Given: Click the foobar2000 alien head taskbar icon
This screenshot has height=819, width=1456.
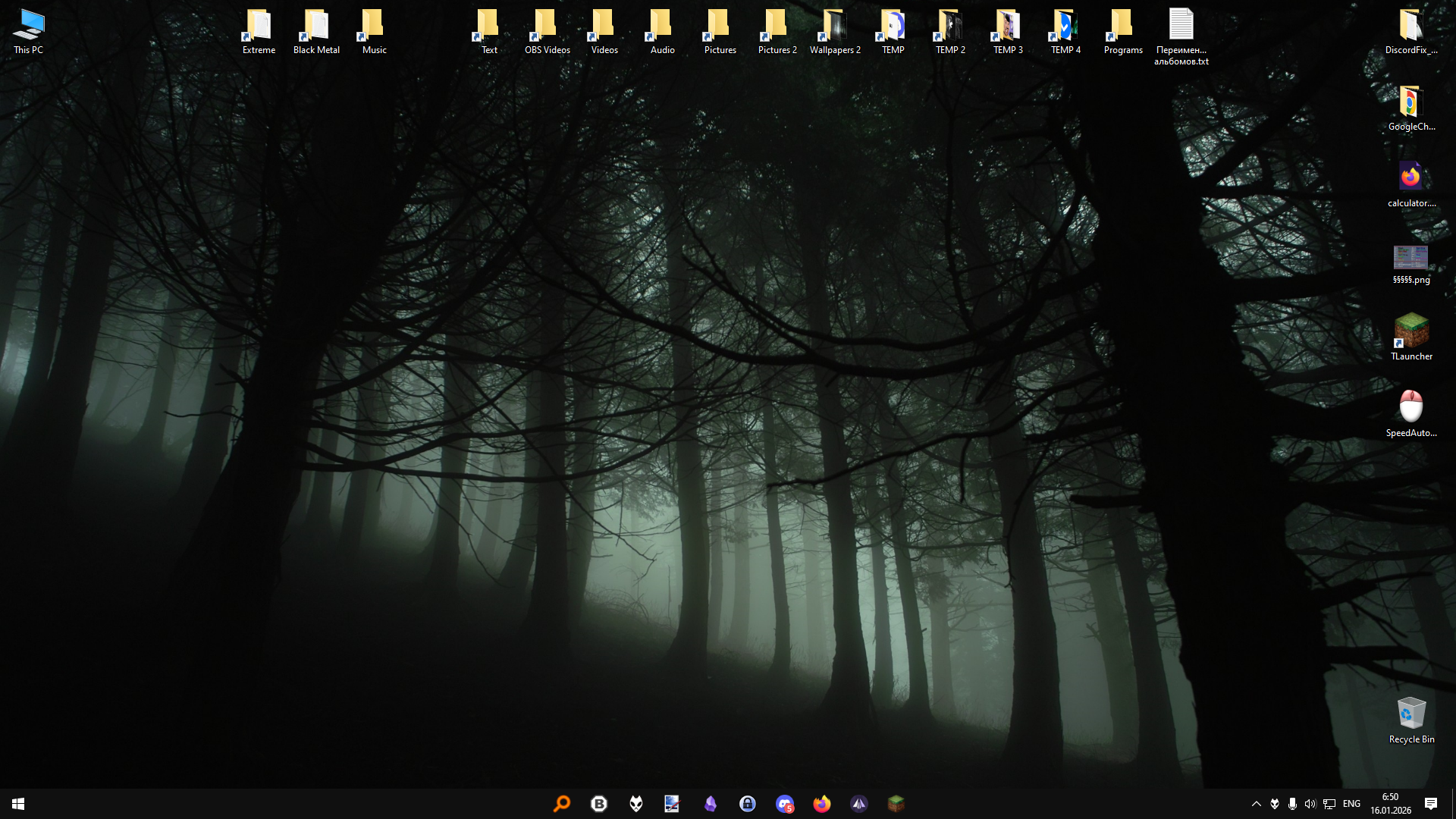Looking at the screenshot, I should click(x=636, y=804).
